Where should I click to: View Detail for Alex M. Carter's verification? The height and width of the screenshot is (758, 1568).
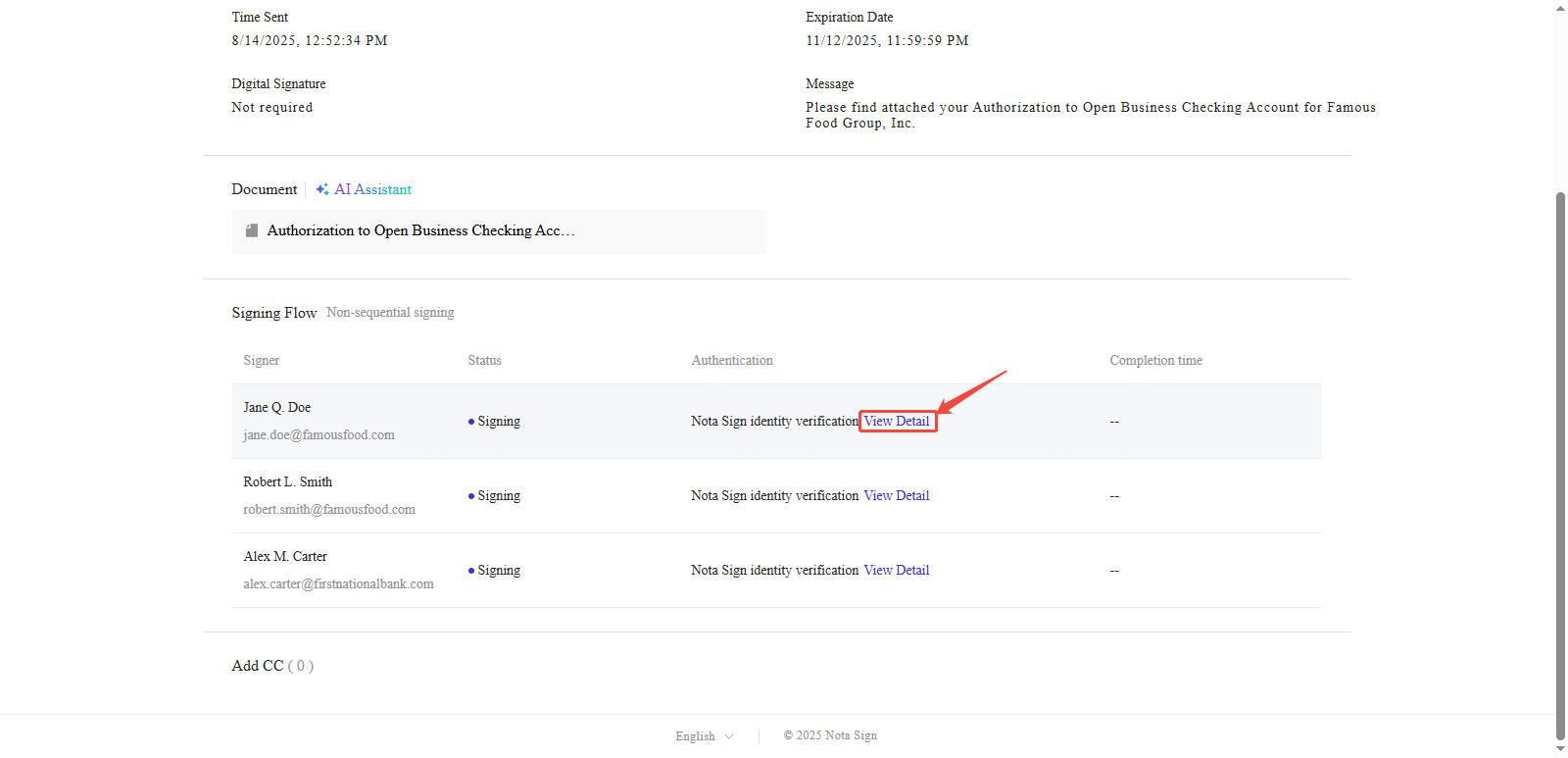pyautogui.click(x=896, y=571)
